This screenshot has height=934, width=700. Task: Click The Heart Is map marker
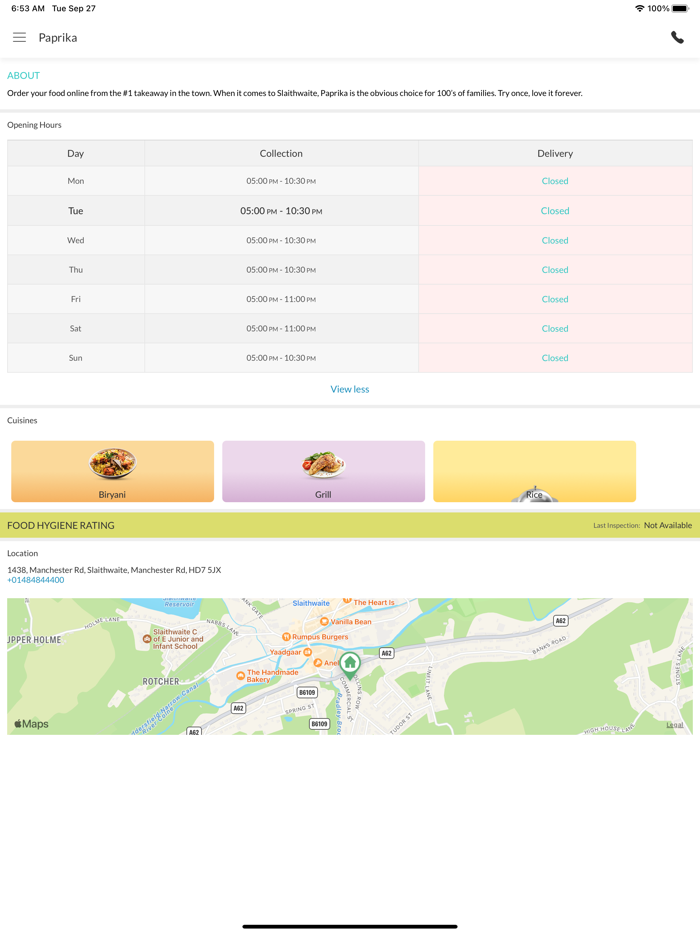coord(347,601)
